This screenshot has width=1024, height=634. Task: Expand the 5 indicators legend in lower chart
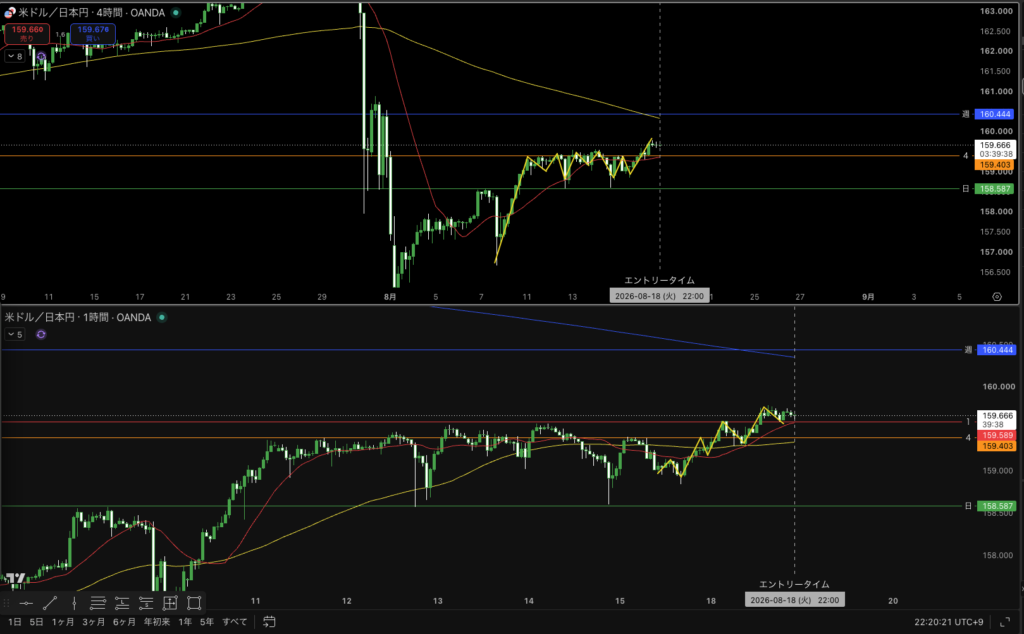15,334
